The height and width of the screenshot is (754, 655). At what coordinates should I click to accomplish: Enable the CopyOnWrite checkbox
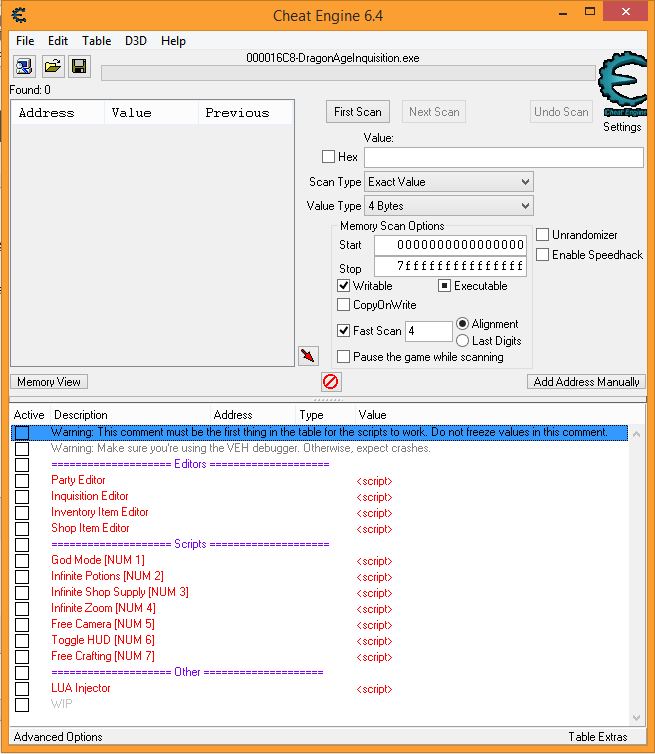[x=343, y=305]
